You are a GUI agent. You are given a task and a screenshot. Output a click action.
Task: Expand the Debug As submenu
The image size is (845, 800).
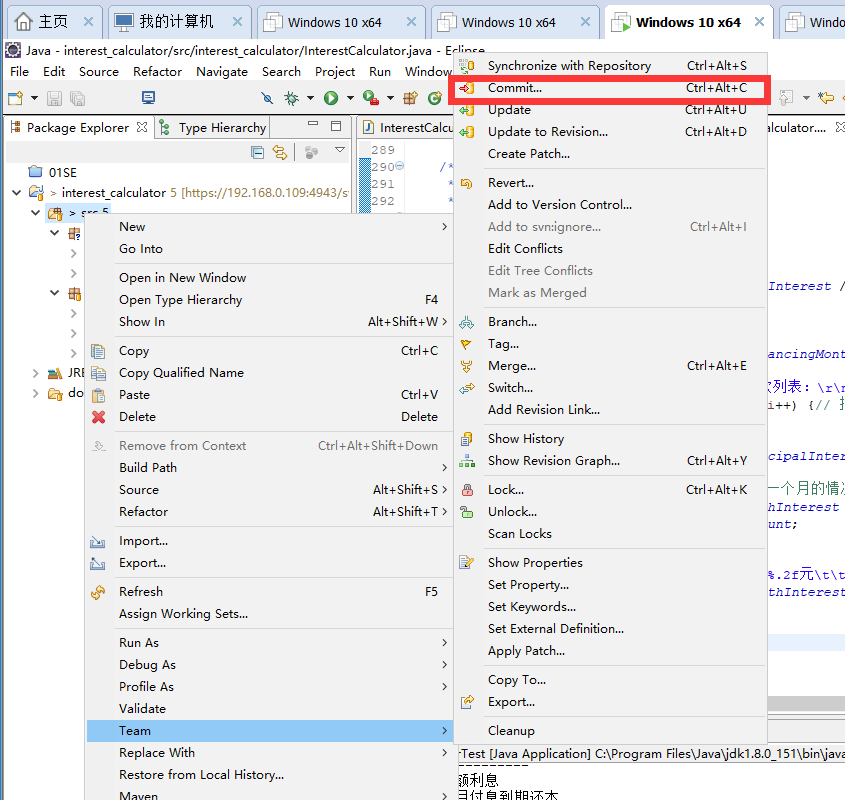(x=445, y=665)
